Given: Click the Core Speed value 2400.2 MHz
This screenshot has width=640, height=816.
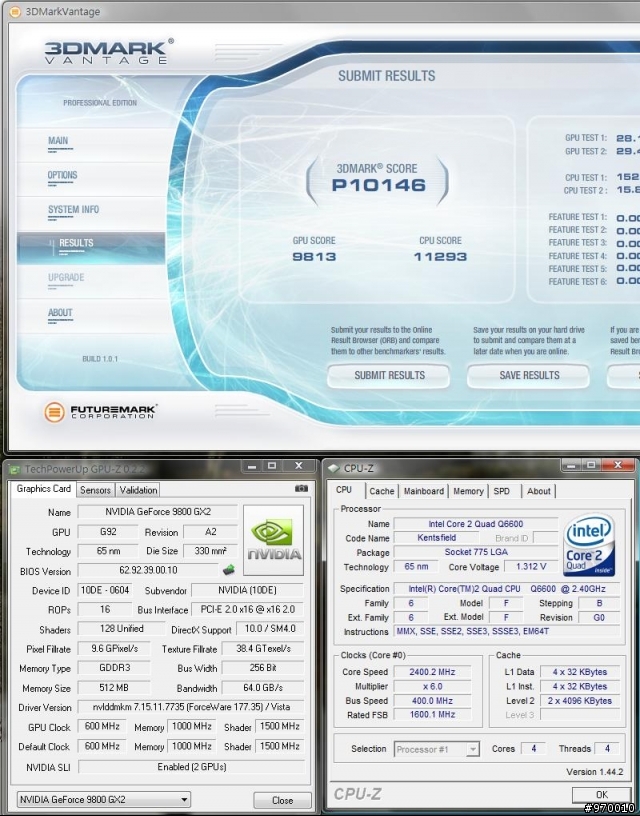Looking at the screenshot, I should pyautogui.click(x=432, y=672).
